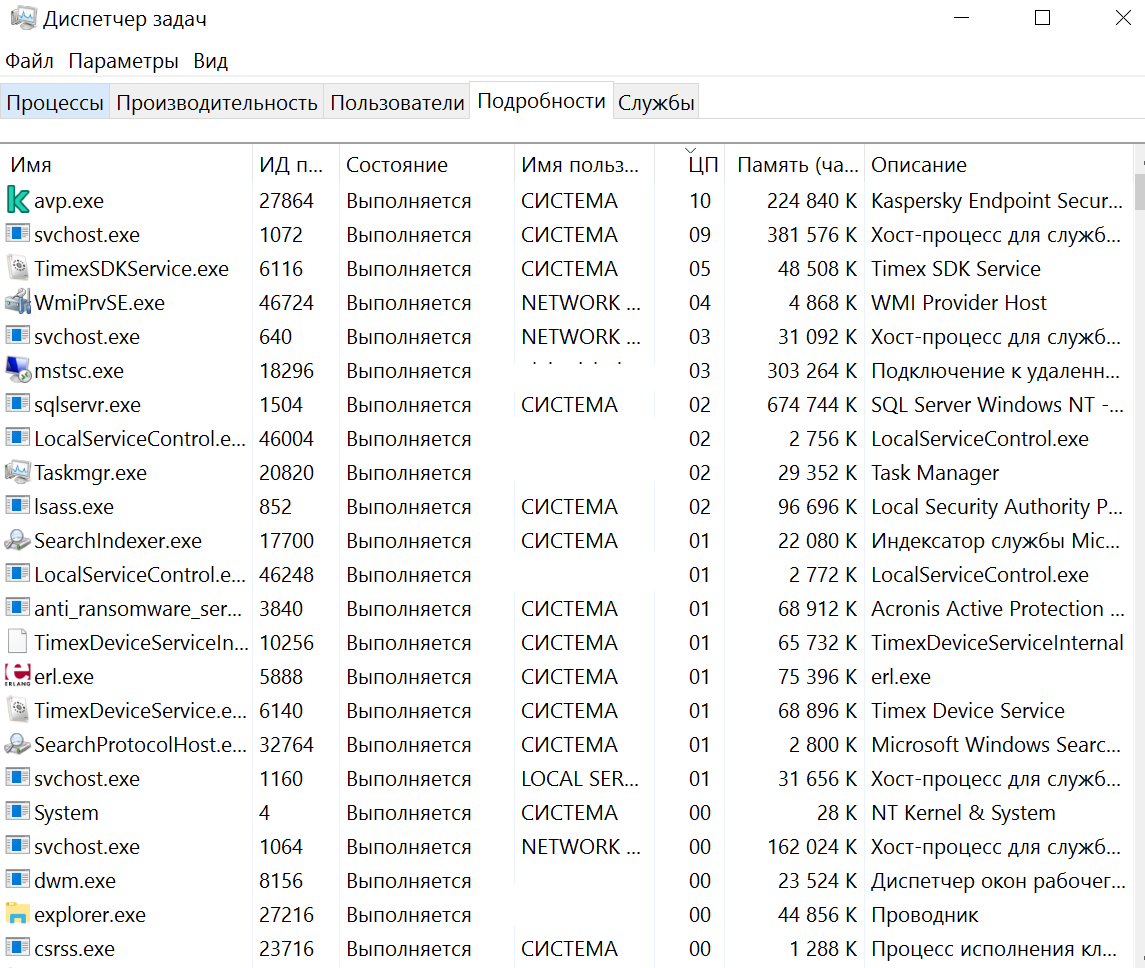Maximize the Task Manager window
The height and width of the screenshot is (968, 1145).
click(1042, 18)
